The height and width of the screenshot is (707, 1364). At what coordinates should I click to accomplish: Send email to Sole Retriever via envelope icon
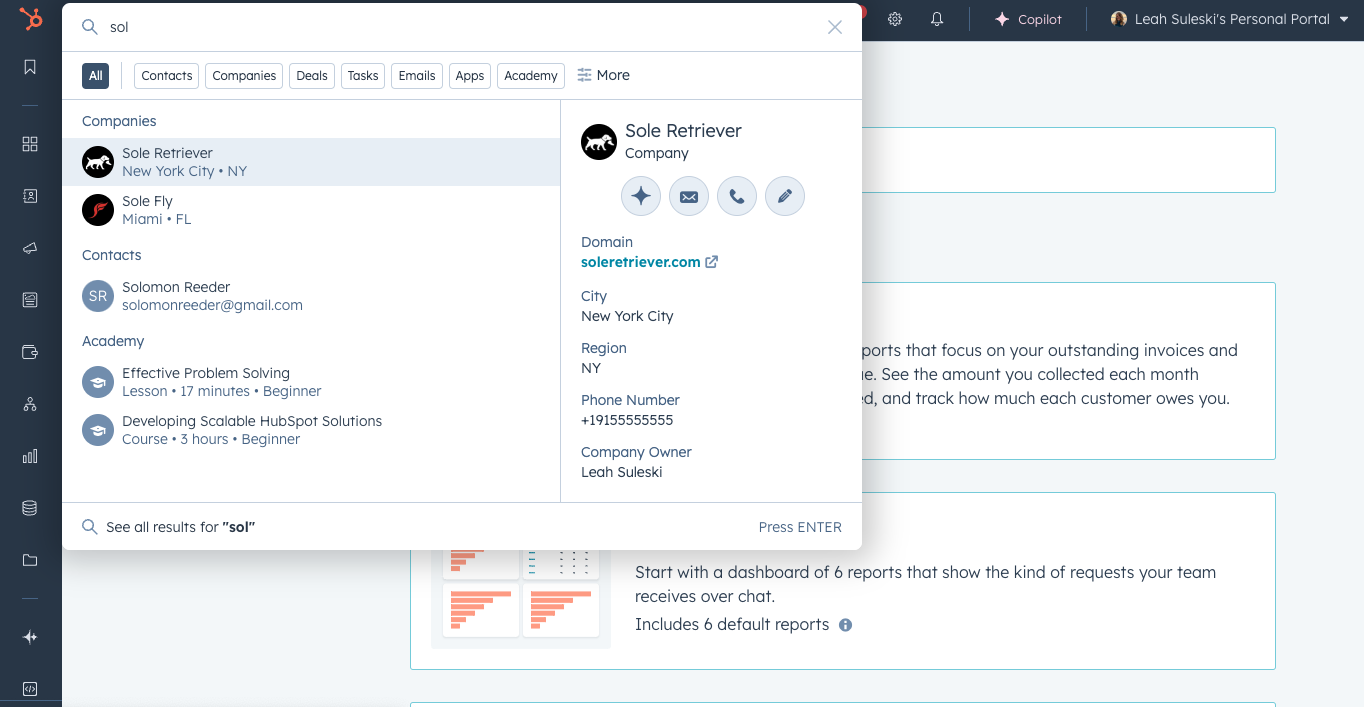689,196
